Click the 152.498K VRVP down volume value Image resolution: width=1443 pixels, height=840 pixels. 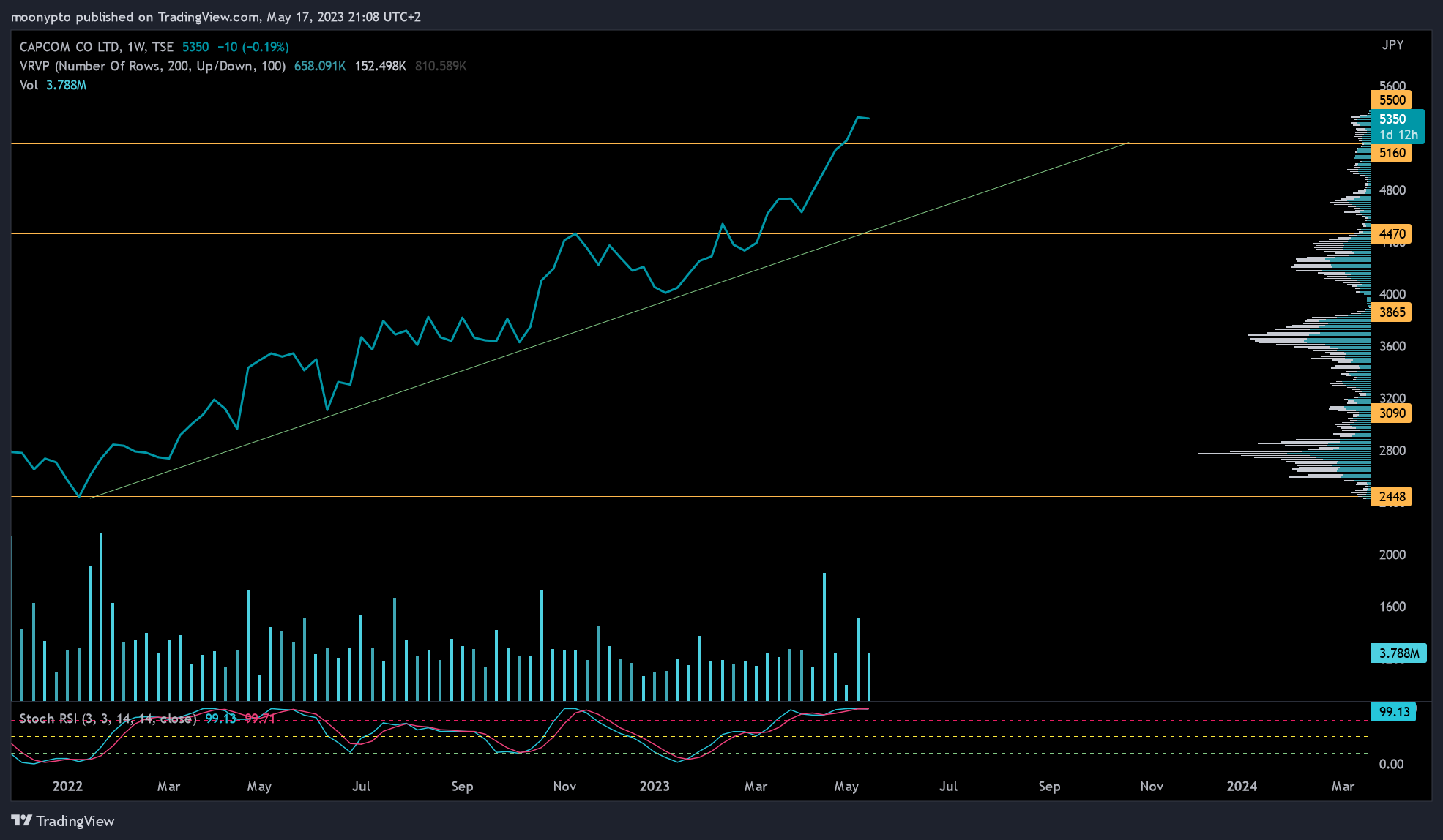click(x=381, y=66)
